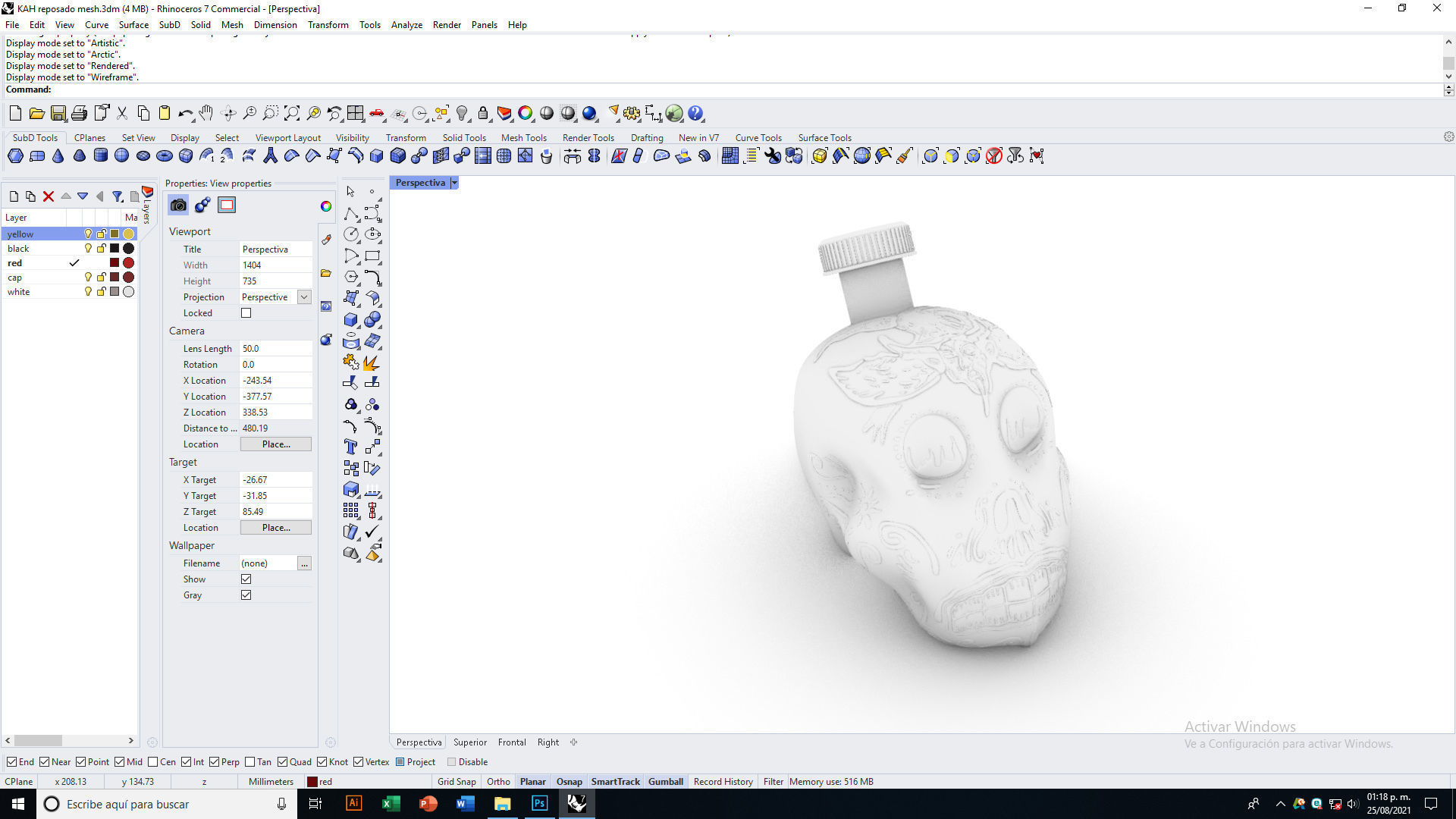Click the camera View properties icon
1456x819 pixels.
click(178, 206)
